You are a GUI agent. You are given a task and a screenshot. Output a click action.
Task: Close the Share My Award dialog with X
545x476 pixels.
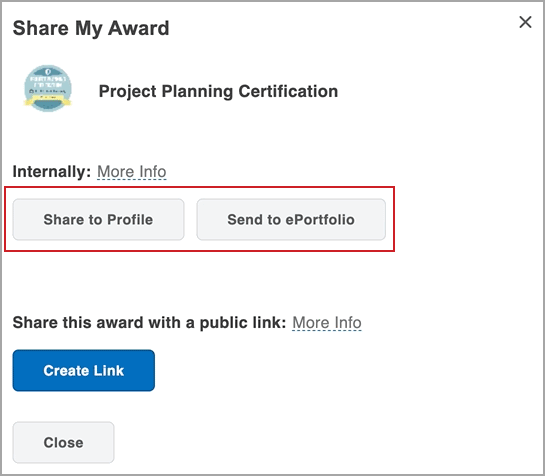(x=525, y=22)
